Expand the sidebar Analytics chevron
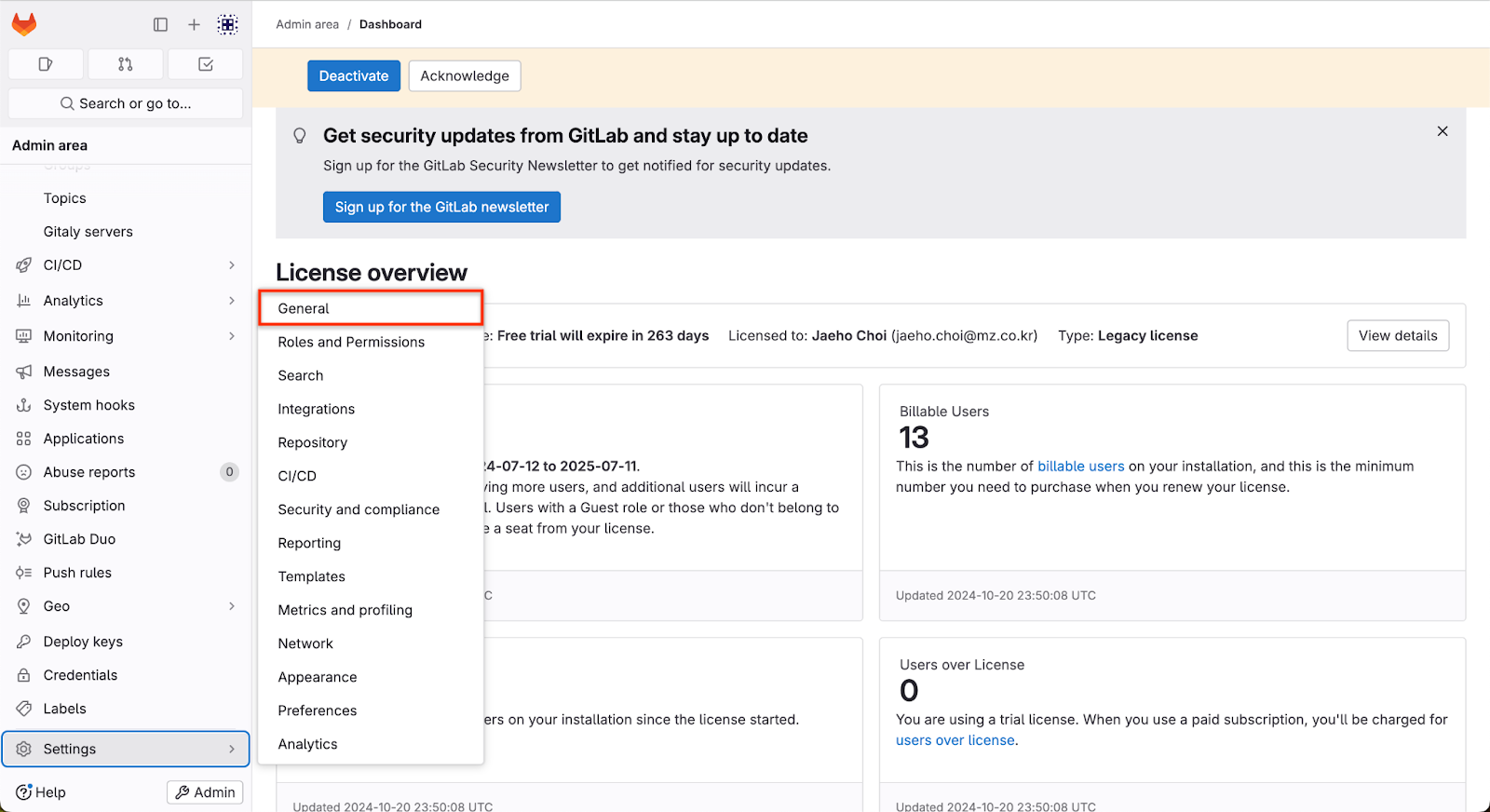The height and width of the screenshot is (812, 1490). [x=232, y=301]
